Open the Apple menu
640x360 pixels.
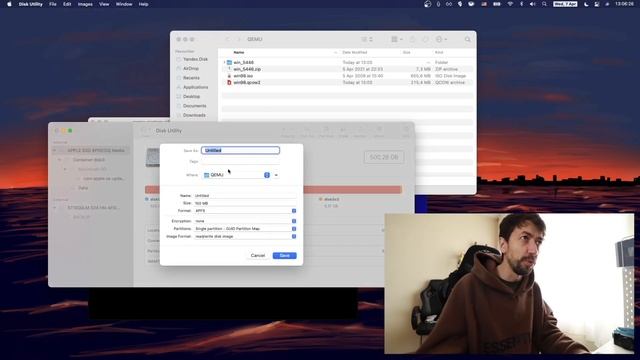click(x=9, y=4)
